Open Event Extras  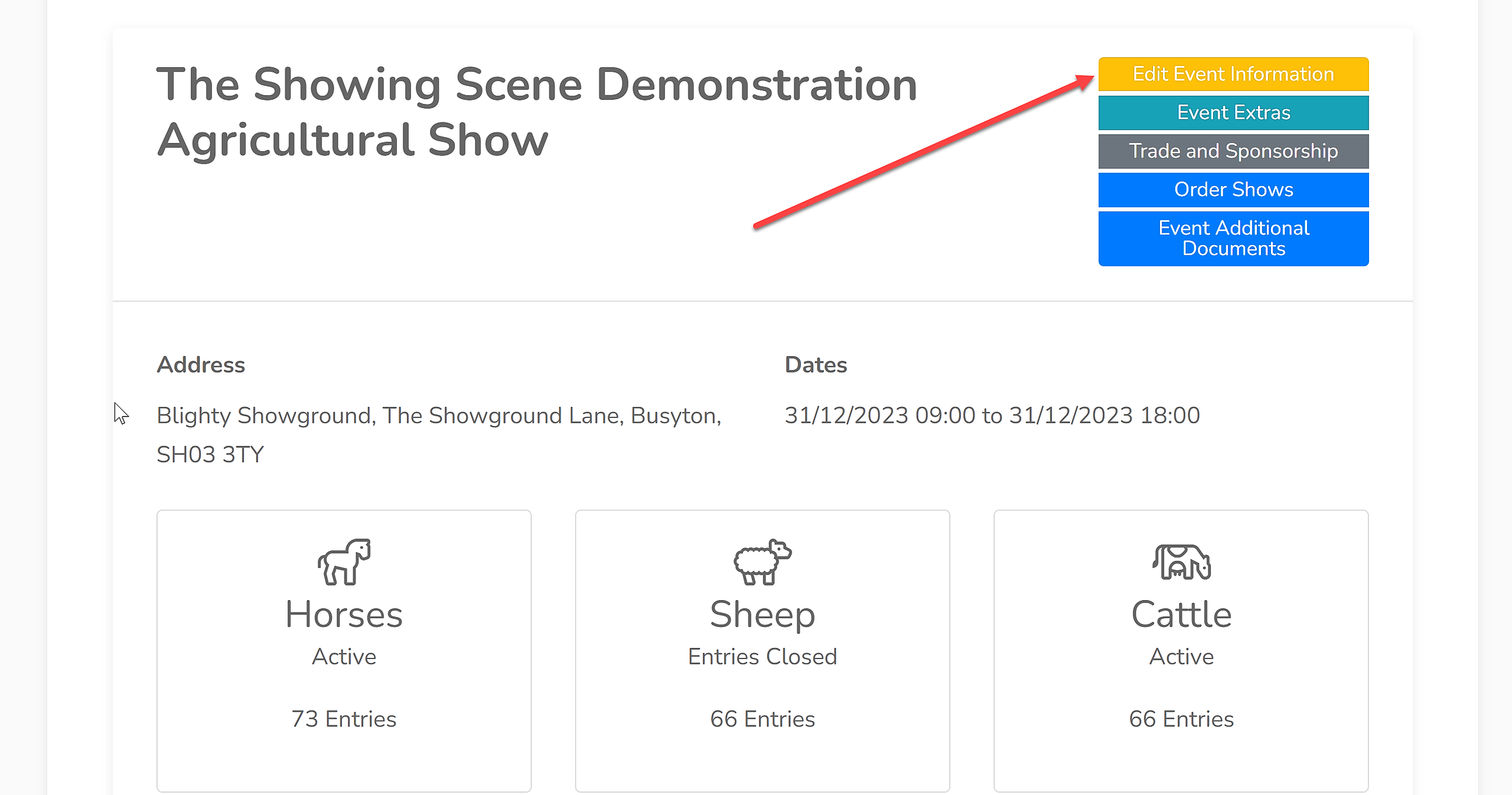(1233, 112)
